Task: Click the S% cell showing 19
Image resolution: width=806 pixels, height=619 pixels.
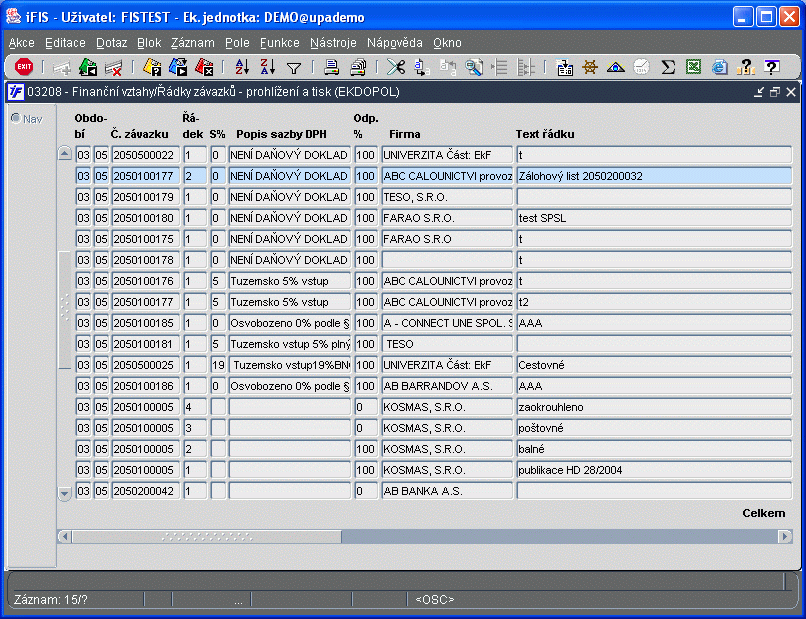Action: tap(218, 365)
